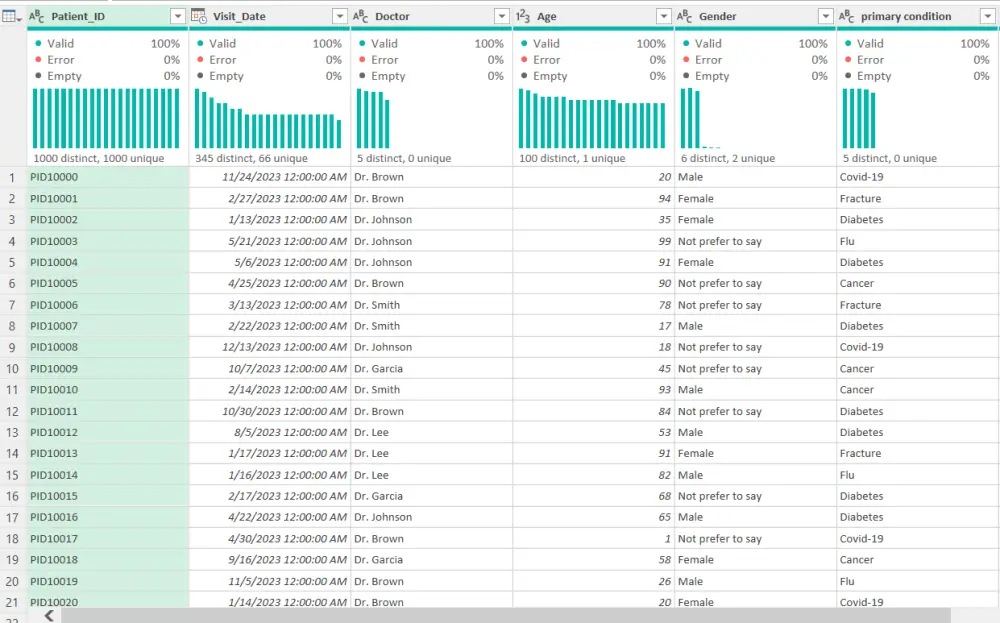
Task: Click the whole number type icon for Age
Action: point(523,16)
